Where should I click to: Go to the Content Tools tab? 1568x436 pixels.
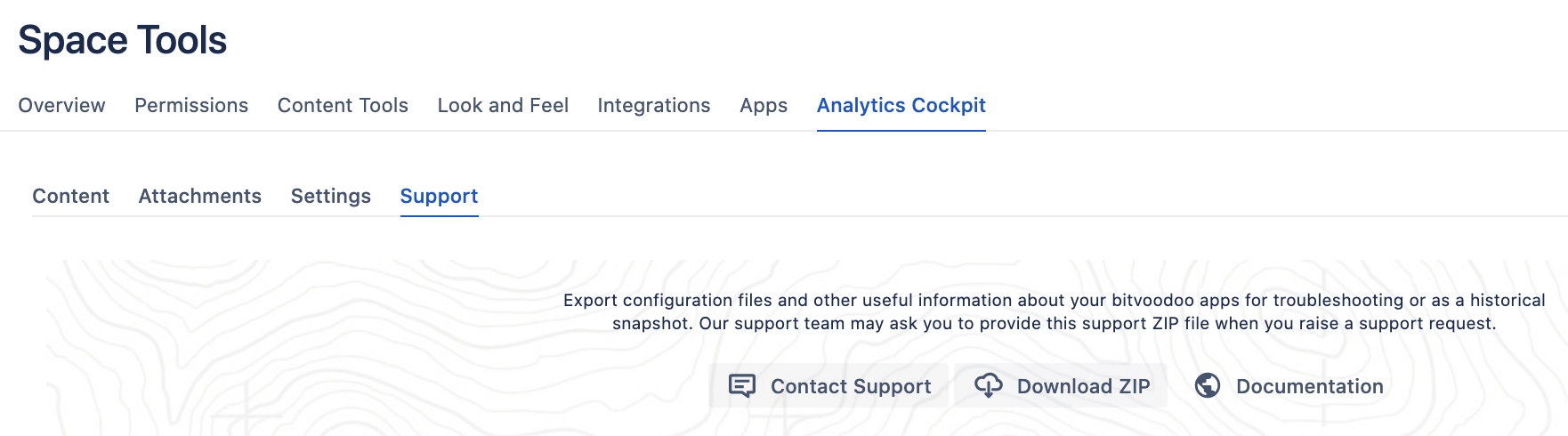coord(343,105)
